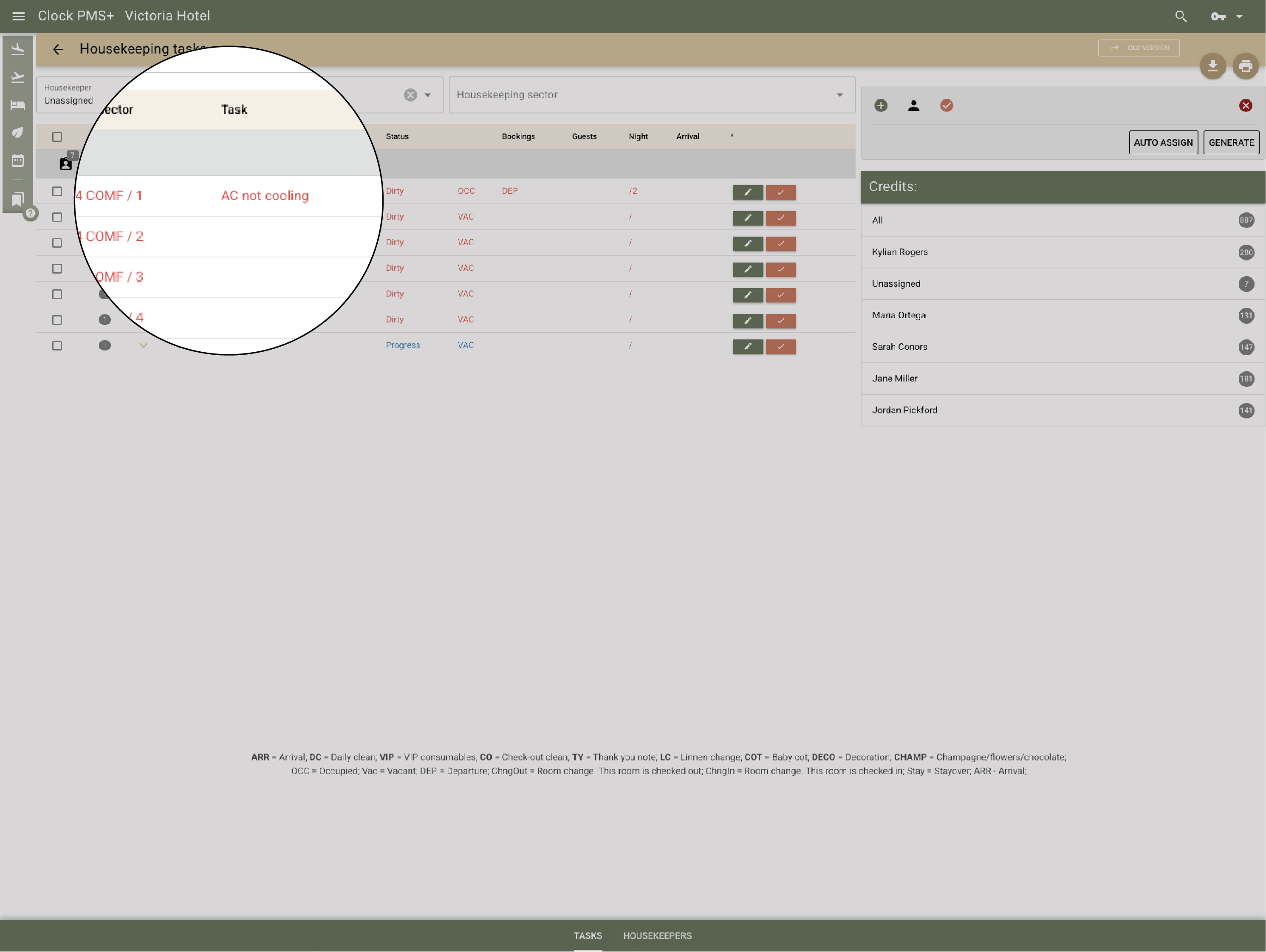This screenshot has height=952, width=1266.
Task: Tick the checkbox on the AC not cooling row
Action: point(57,192)
